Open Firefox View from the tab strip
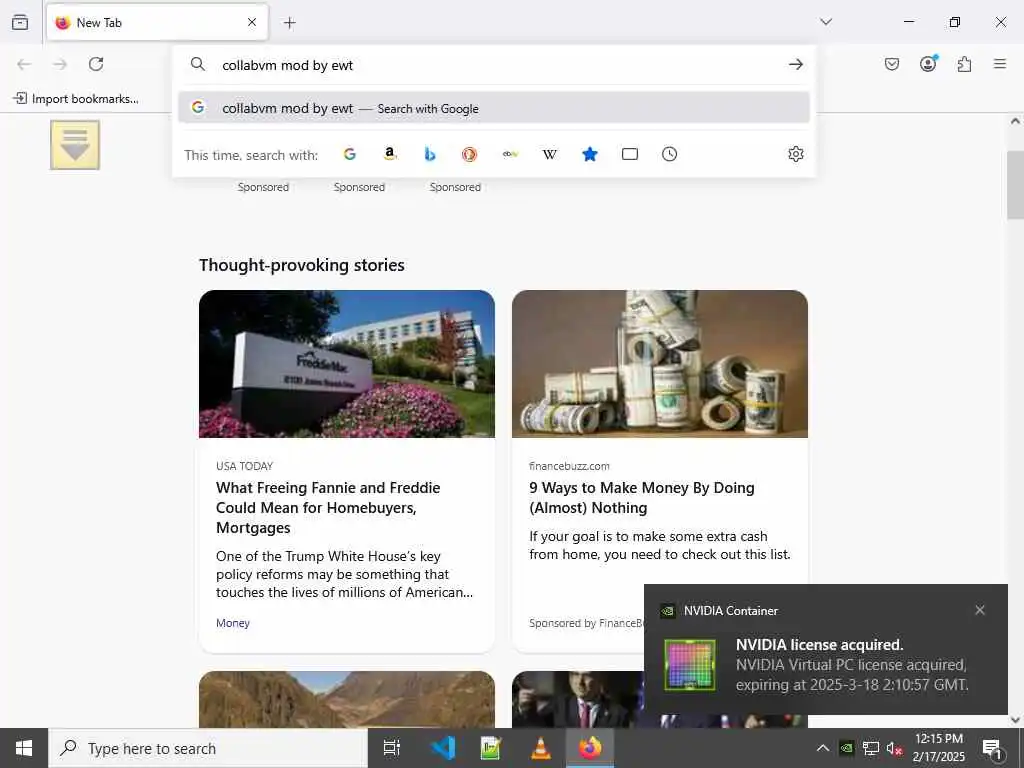 point(20,22)
